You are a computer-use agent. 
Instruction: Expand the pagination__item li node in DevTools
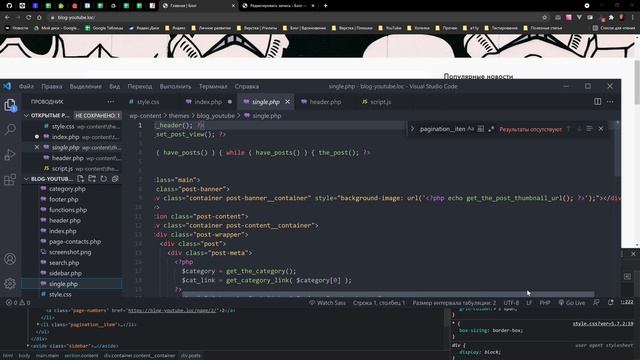click(38, 324)
